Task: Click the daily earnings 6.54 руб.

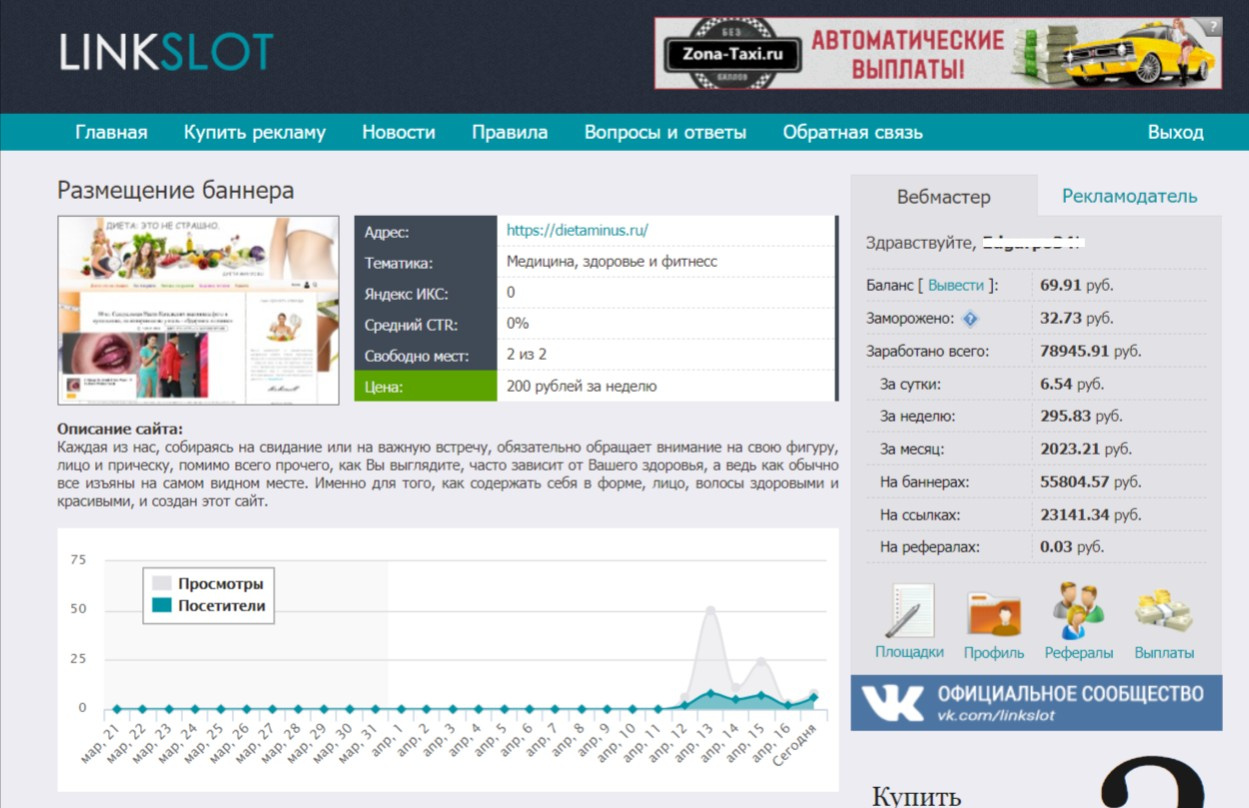Action: coord(1072,384)
